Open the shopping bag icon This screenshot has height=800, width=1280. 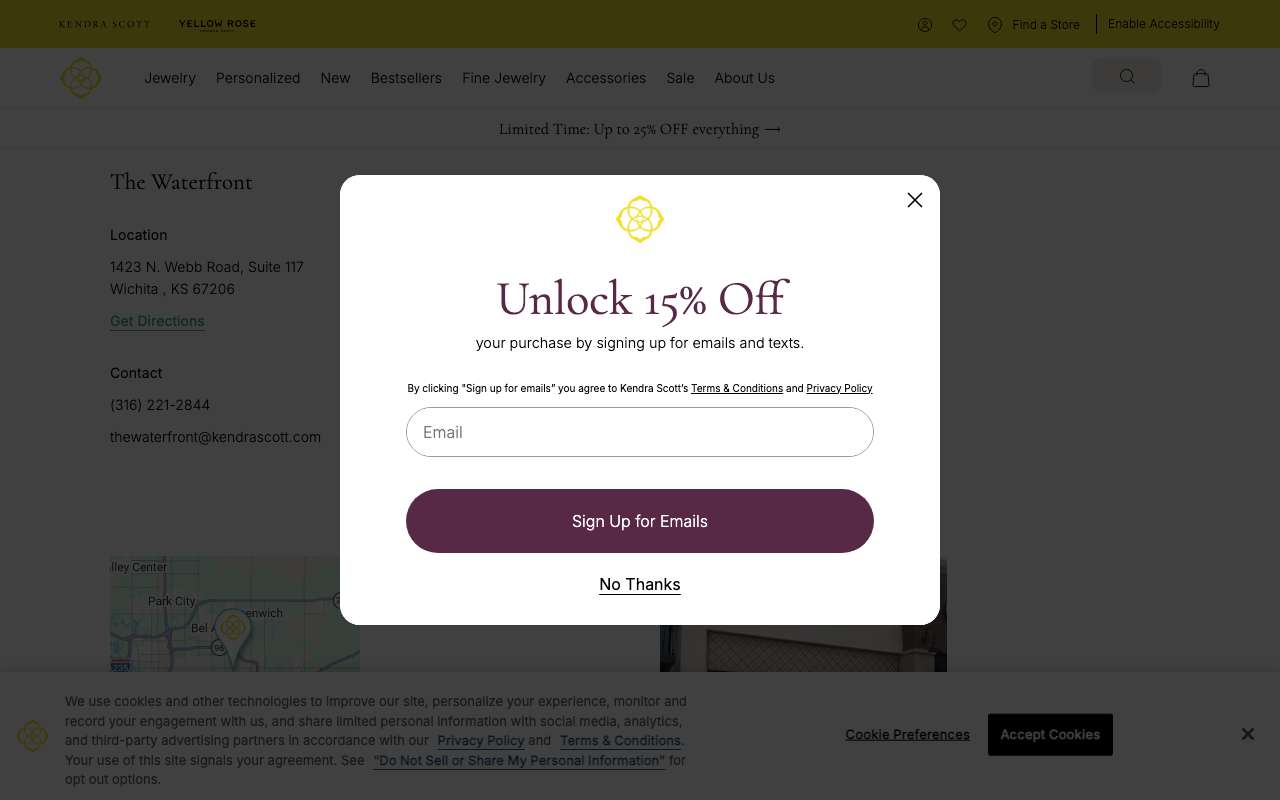pos(1201,78)
